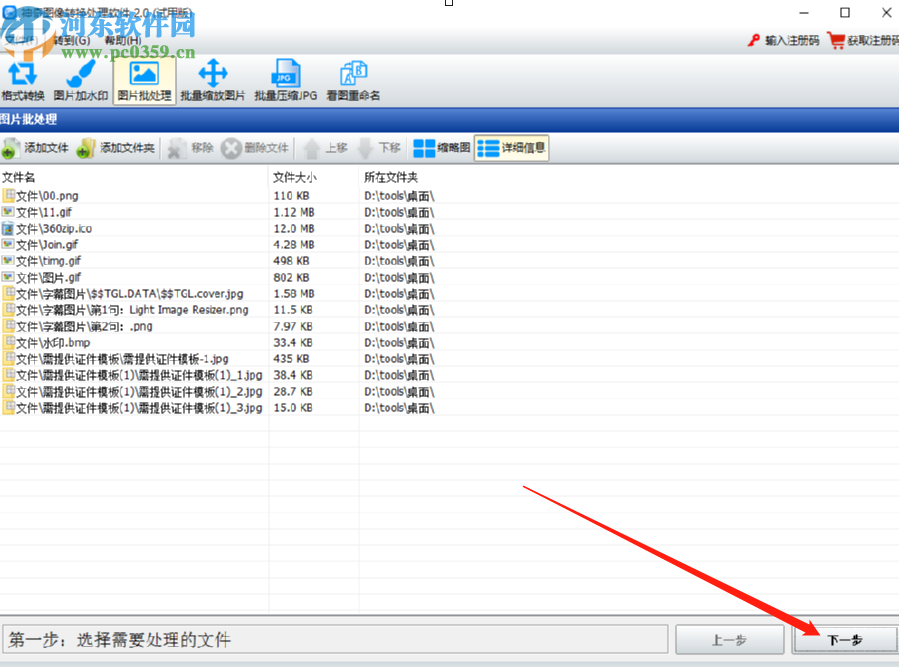899x667 pixels.
Task: Sort by 所在文件夹 column header
Action: coord(391,177)
